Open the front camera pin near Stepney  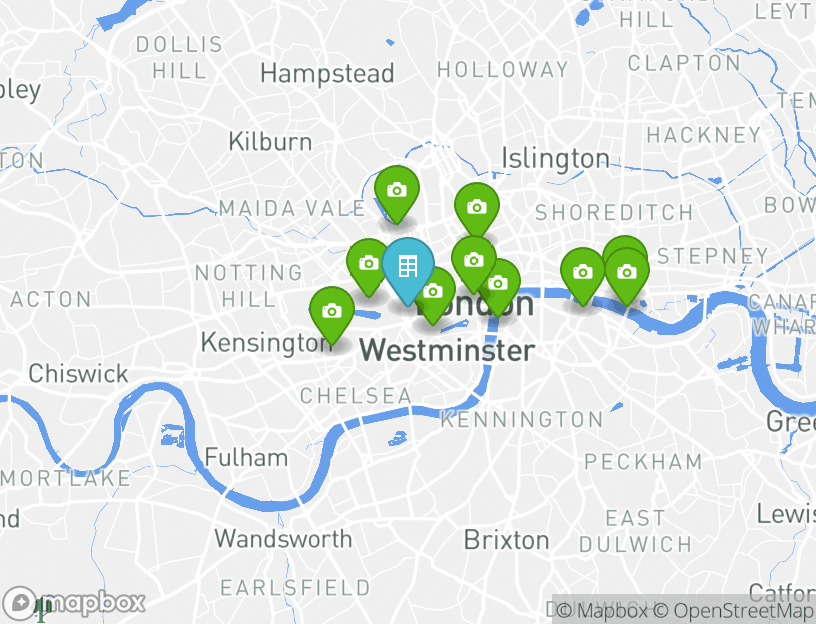click(x=627, y=273)
